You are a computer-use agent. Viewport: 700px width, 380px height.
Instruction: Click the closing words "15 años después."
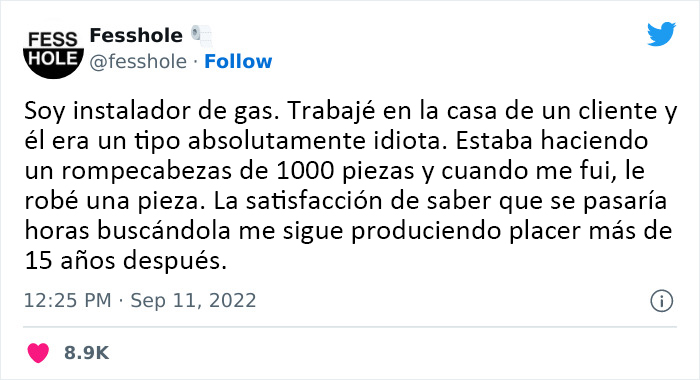click(x=126, y=261)
